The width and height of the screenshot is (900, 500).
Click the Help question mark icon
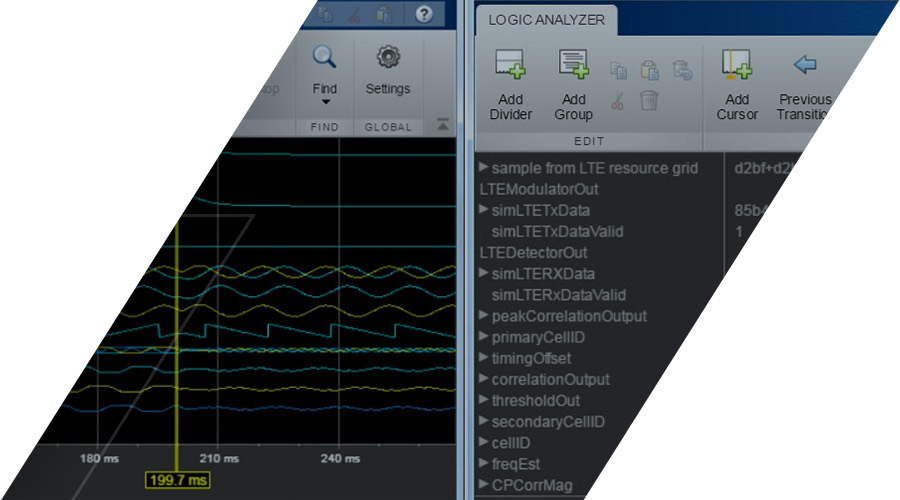click(424, 14)
